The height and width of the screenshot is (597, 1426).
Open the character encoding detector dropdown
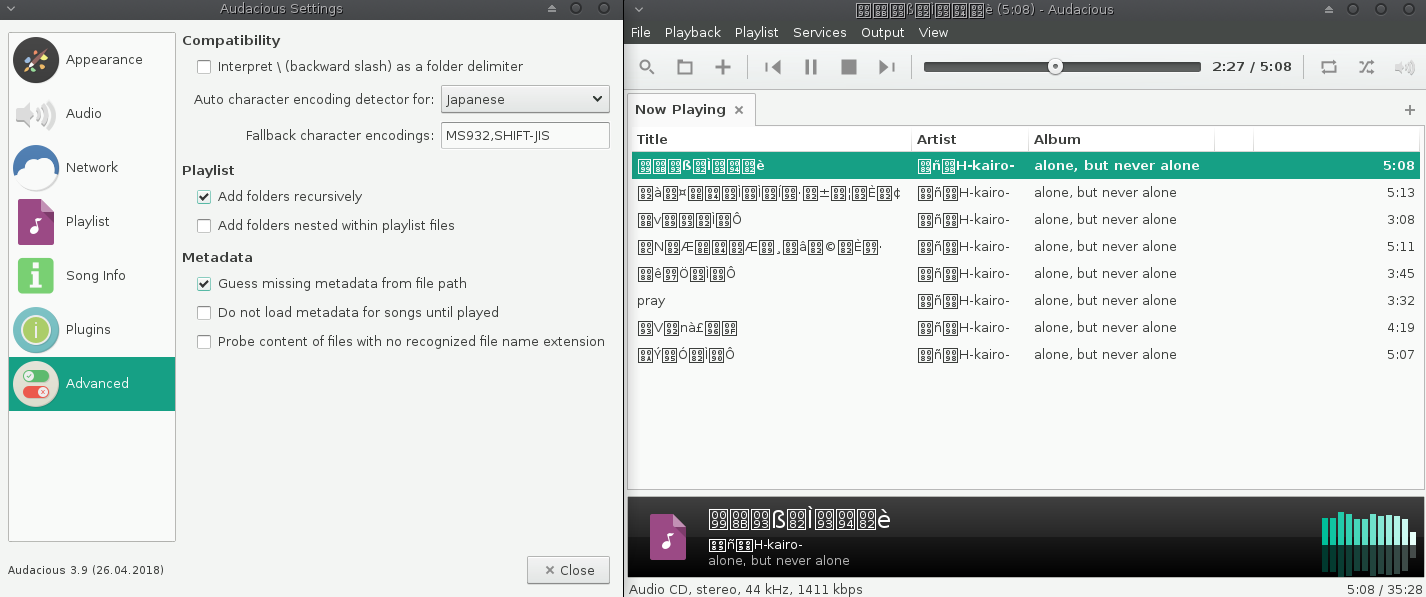click(525, 99)
